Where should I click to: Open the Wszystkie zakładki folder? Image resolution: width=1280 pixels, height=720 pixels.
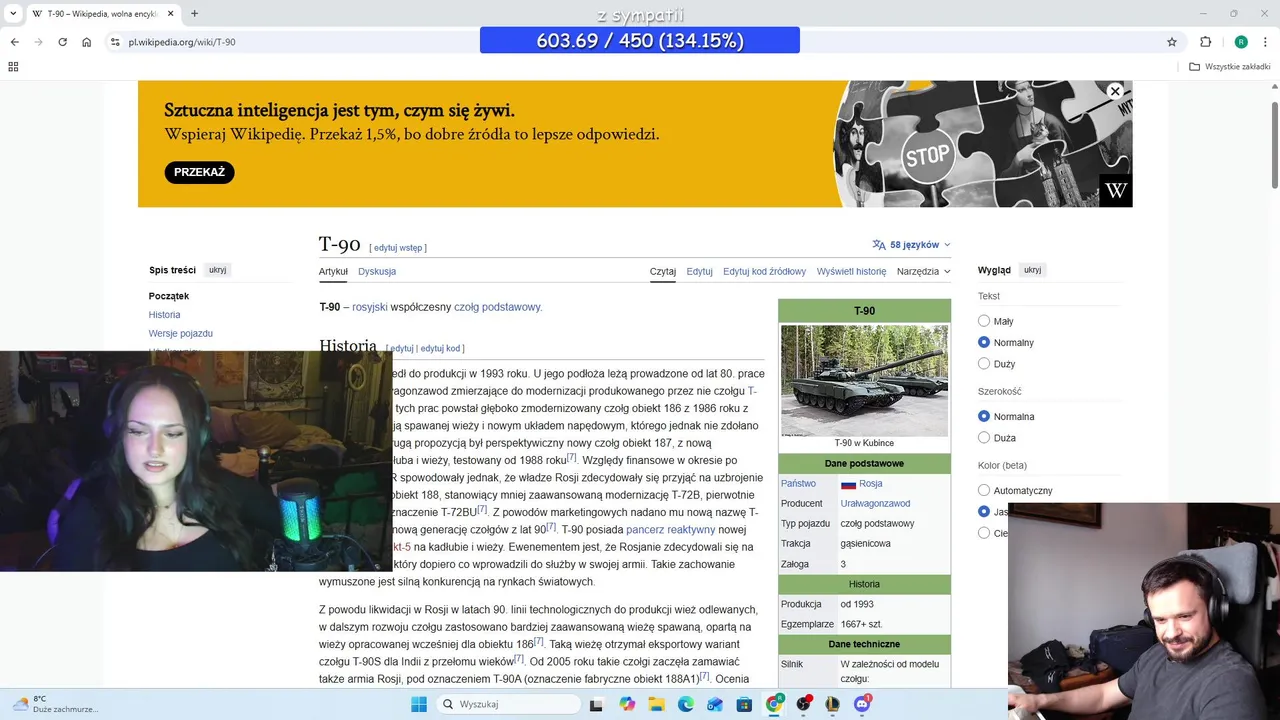click(x=1230, y=67)
